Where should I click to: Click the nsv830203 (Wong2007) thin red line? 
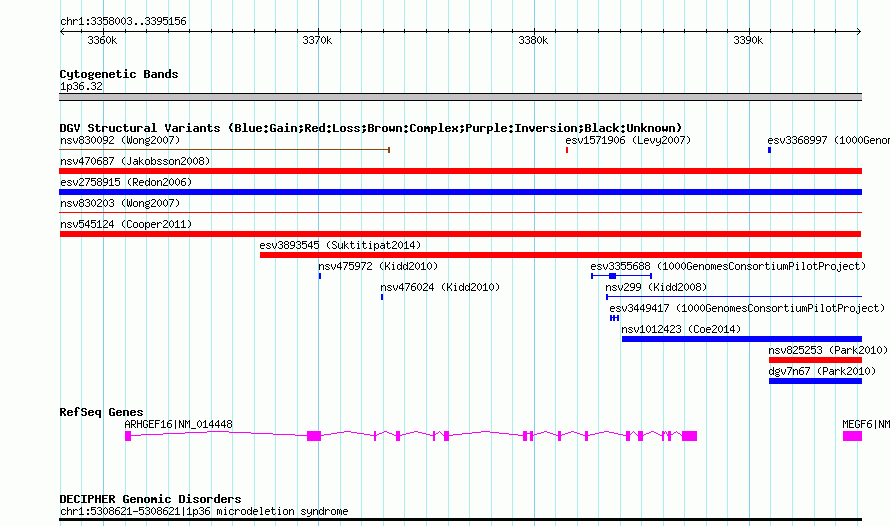click(460, 213)
